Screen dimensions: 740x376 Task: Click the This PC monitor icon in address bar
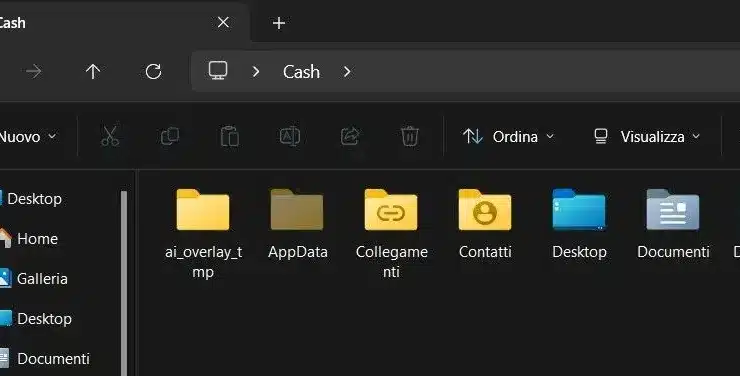[218, 71]
